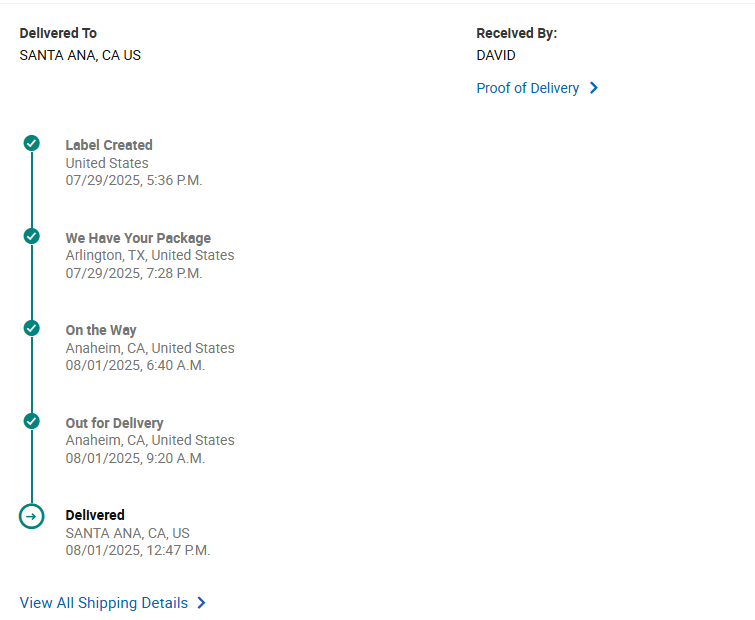This screenshot has height=620, width=755.
Task: Open View All Shipping Details
Action: pos(104,603)
